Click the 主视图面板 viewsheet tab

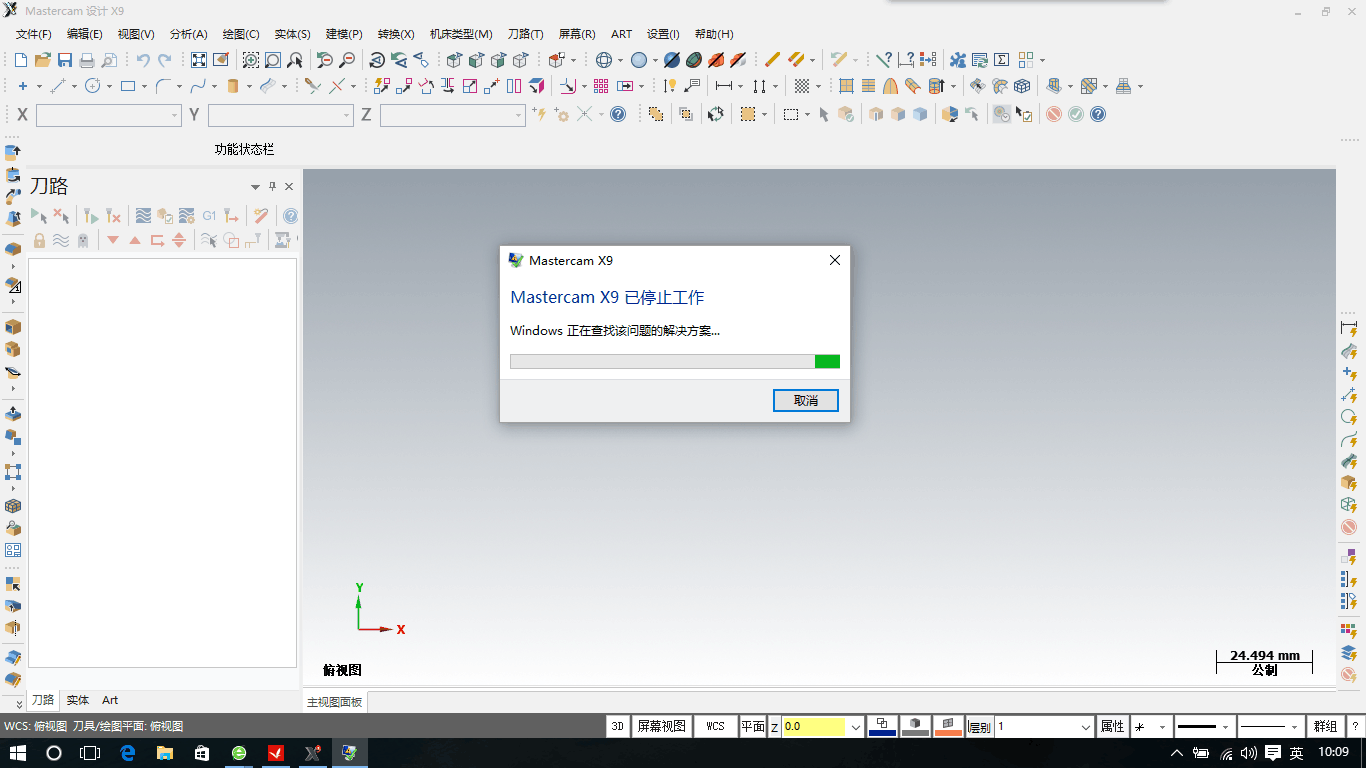[x=334, y=702]
